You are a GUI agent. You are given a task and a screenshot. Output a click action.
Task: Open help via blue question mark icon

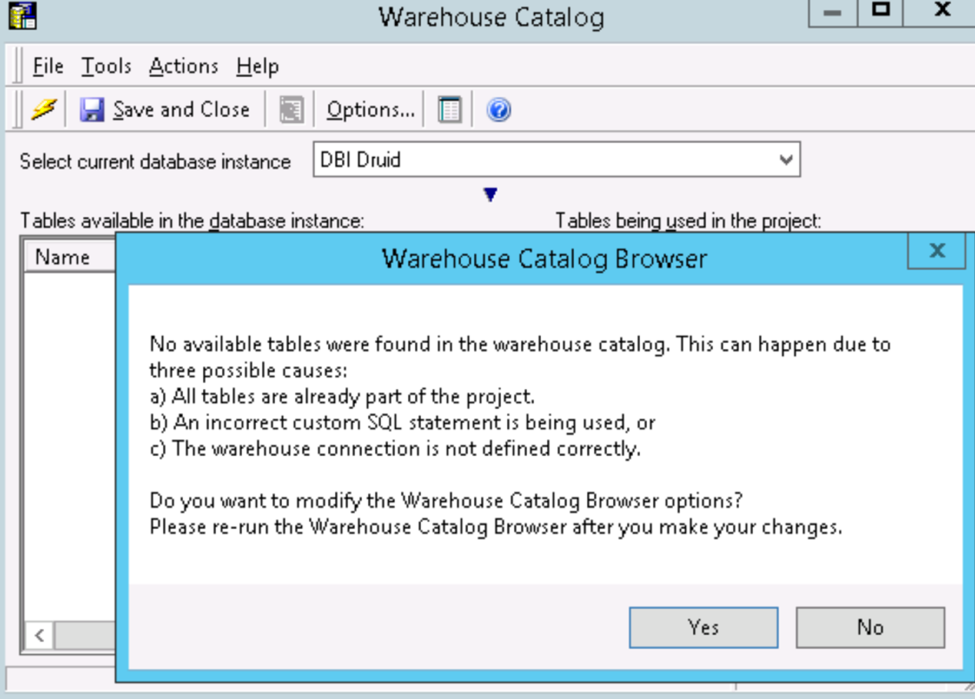click(x=499, y=109)
